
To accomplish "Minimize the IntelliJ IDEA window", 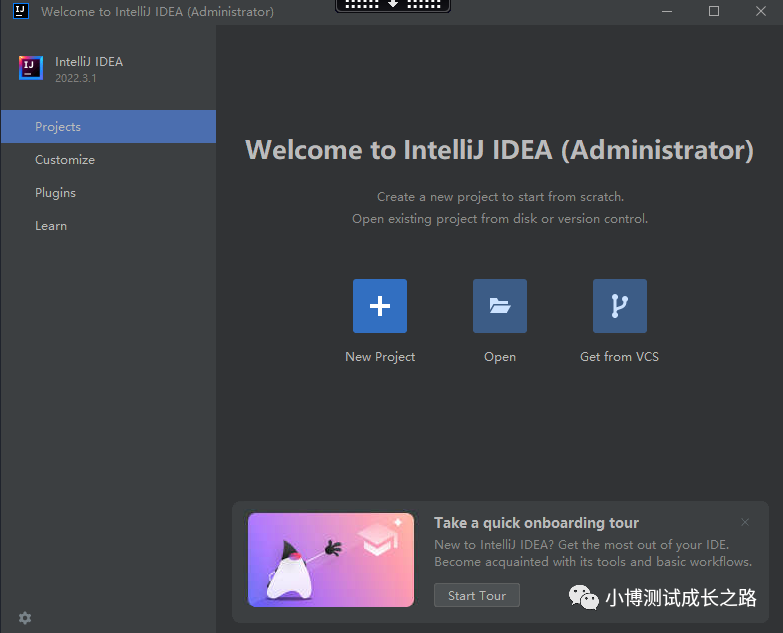I will (x=667, y=11).
